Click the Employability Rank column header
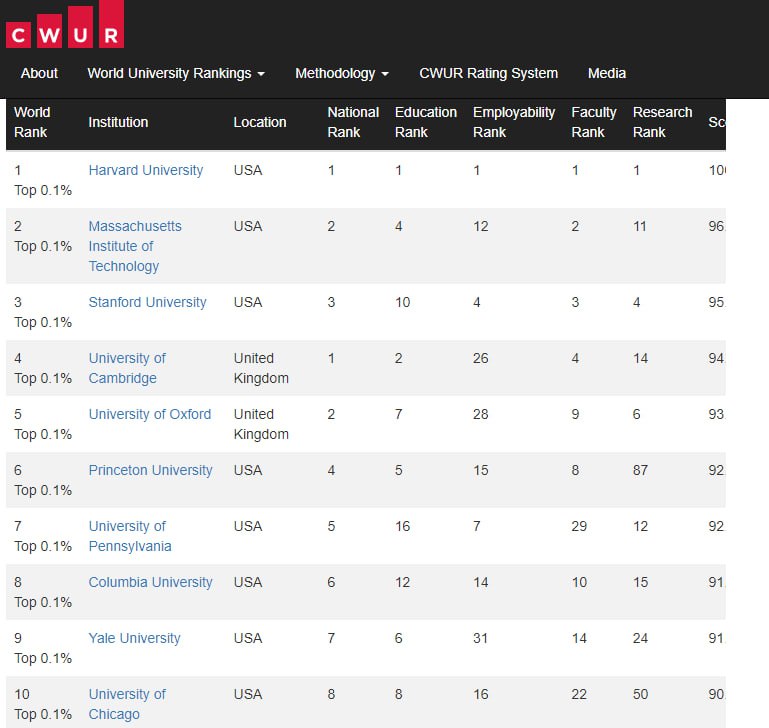Image resolution: width=769 pixels, height=728 pixels. click(x=513, y=122)
